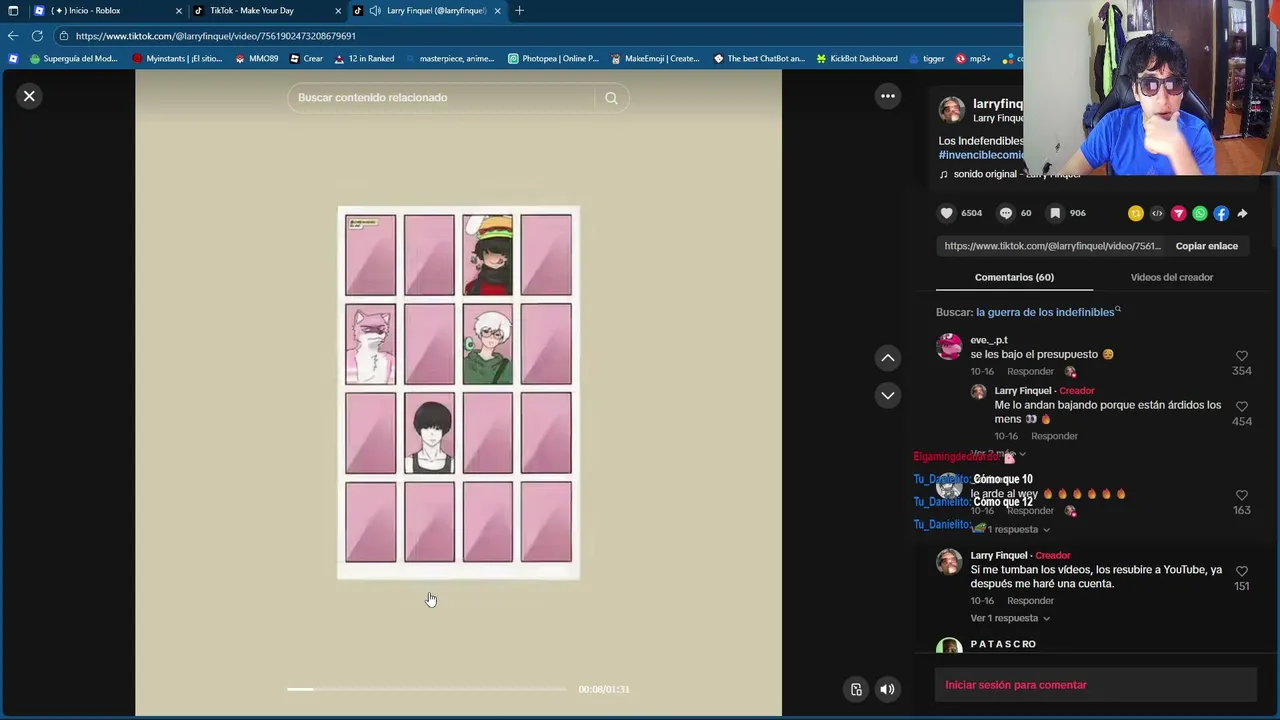Open browser tab actions menu icon
The height and width of the screenshot is (720, 1280).
pos(13,11)
